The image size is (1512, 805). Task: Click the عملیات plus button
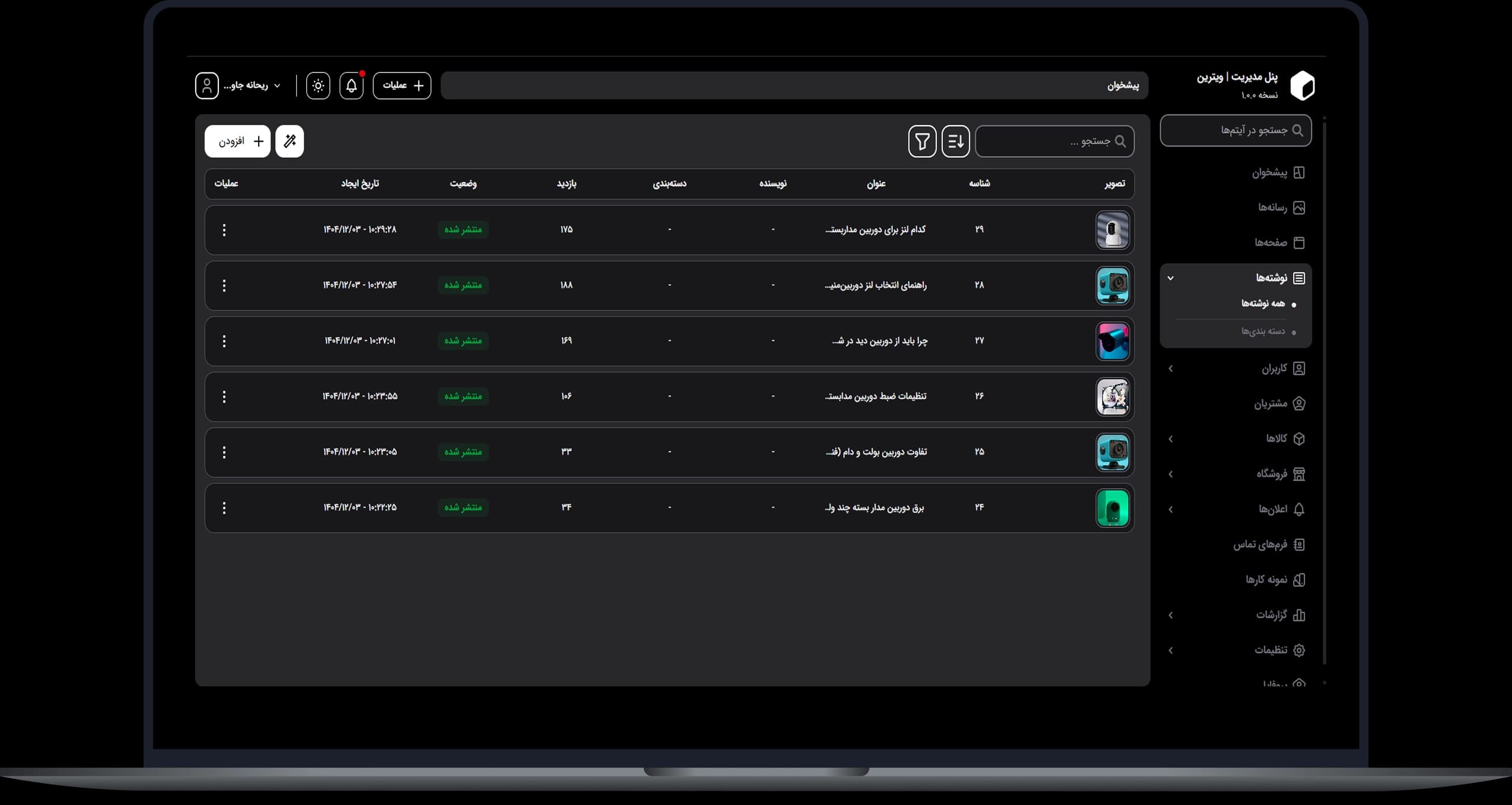402,85
